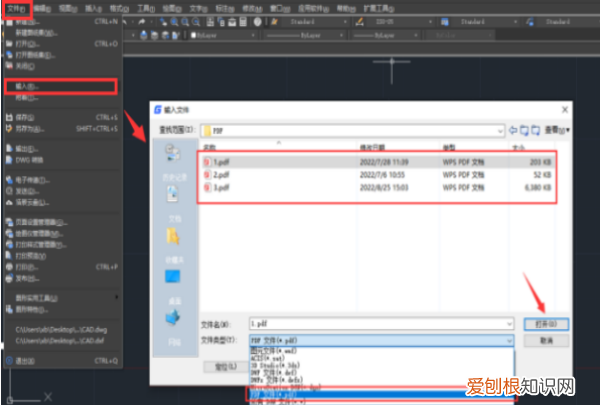Choose DWG convert entry in File menu
600x405 pixels.
click(x=62, y=160)
